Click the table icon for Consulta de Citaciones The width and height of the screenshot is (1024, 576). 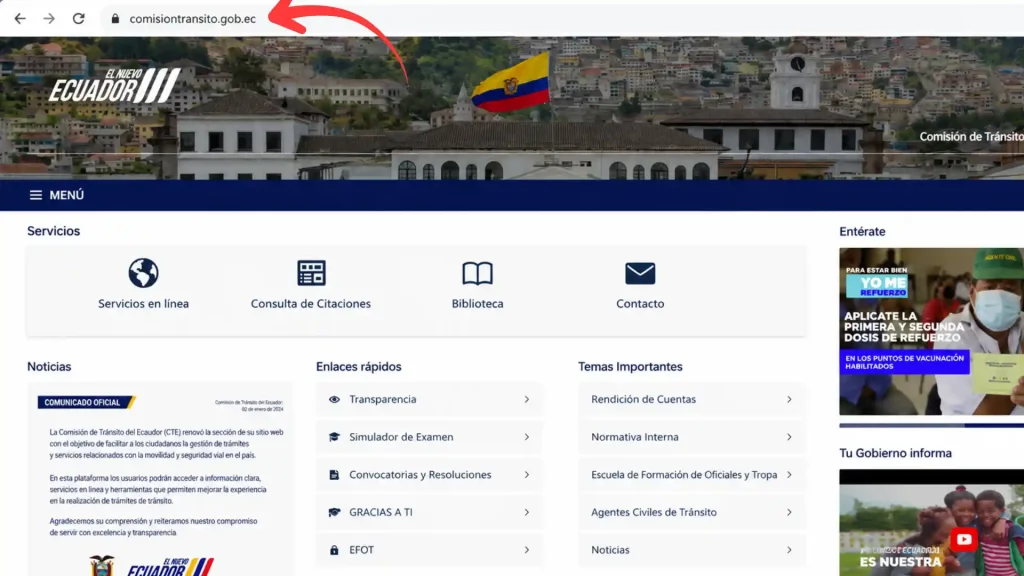(311, 273)
